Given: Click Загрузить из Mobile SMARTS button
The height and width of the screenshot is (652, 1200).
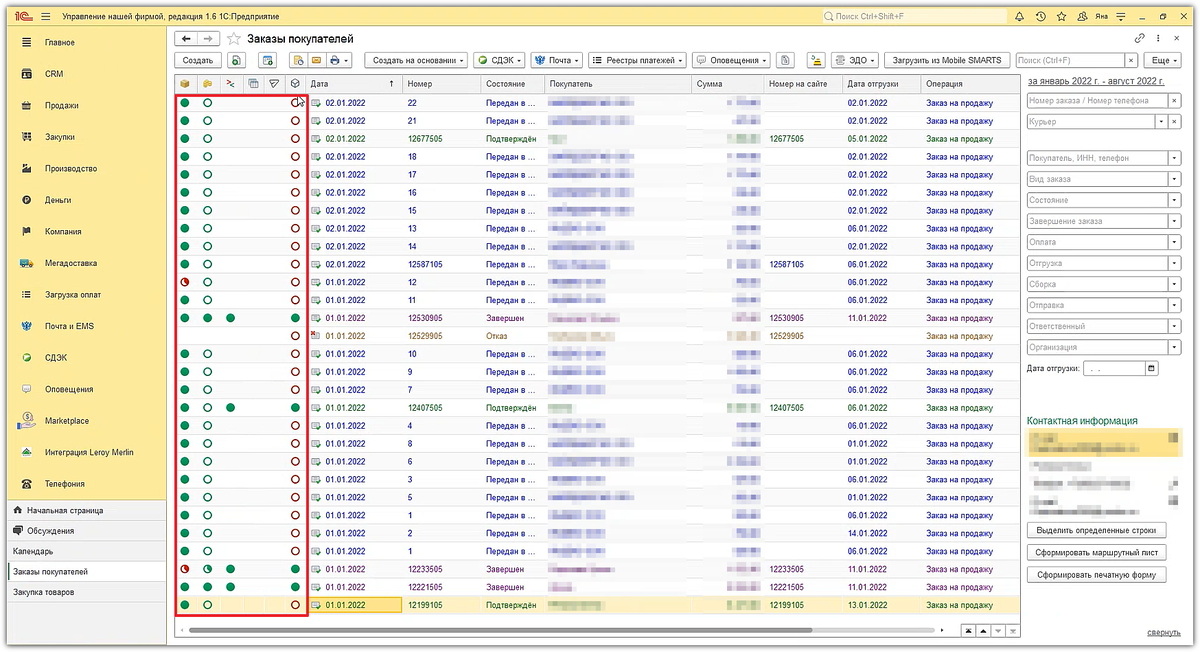Looking at the screenshot, I should 946,60.
